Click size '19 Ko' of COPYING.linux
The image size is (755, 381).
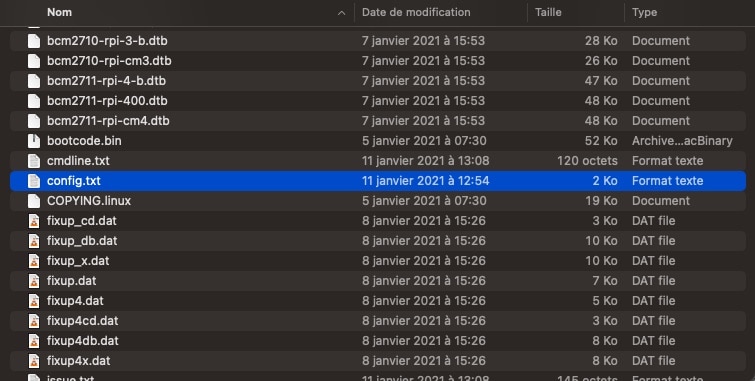click(601, 201)
